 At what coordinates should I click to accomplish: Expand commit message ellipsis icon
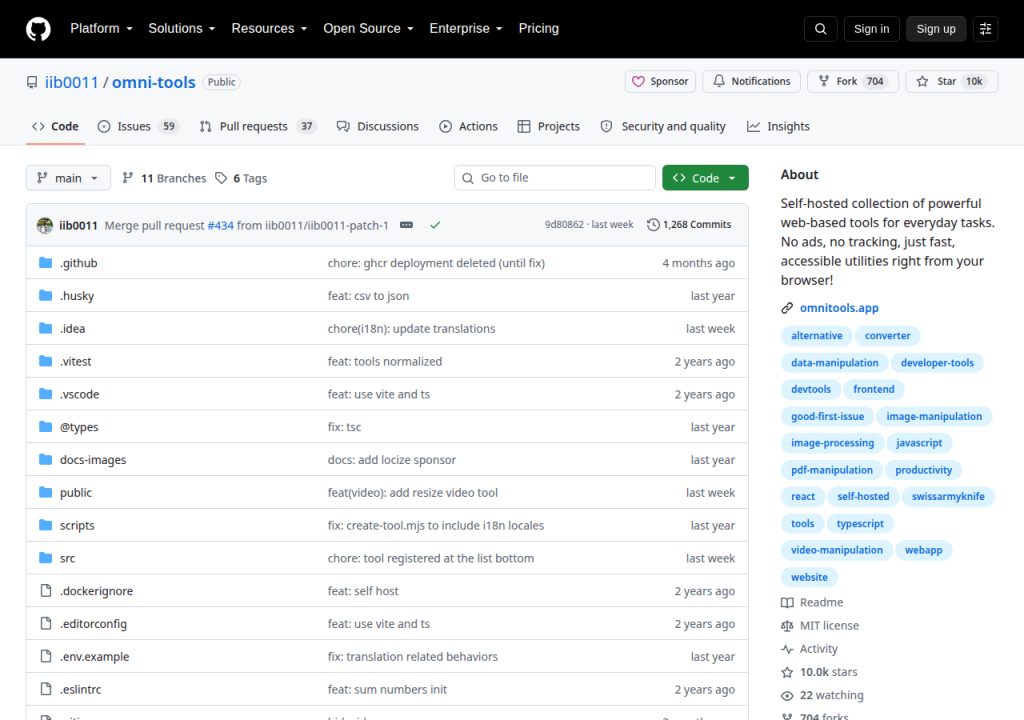pos(406,225)
